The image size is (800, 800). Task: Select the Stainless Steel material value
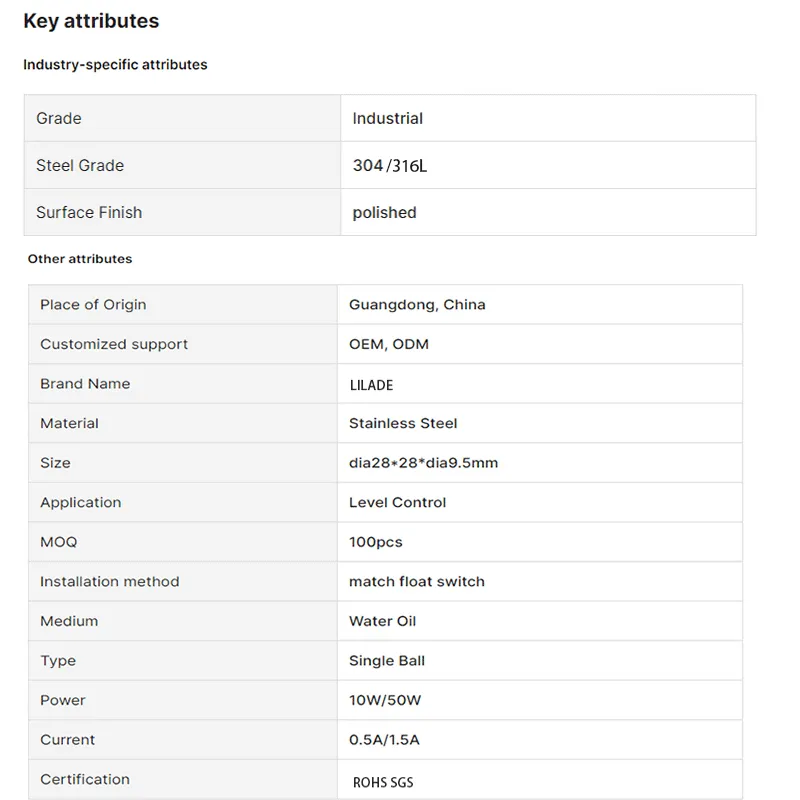click(x=403, y=423)
